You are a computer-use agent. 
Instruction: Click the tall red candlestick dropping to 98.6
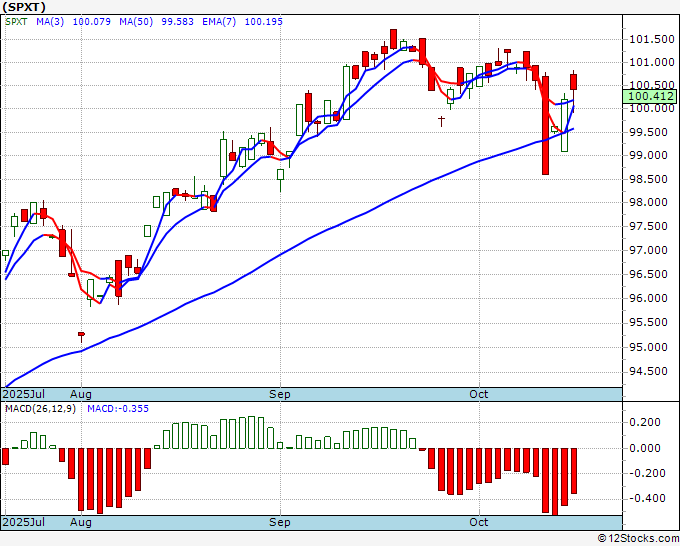[x=545, y=126]
